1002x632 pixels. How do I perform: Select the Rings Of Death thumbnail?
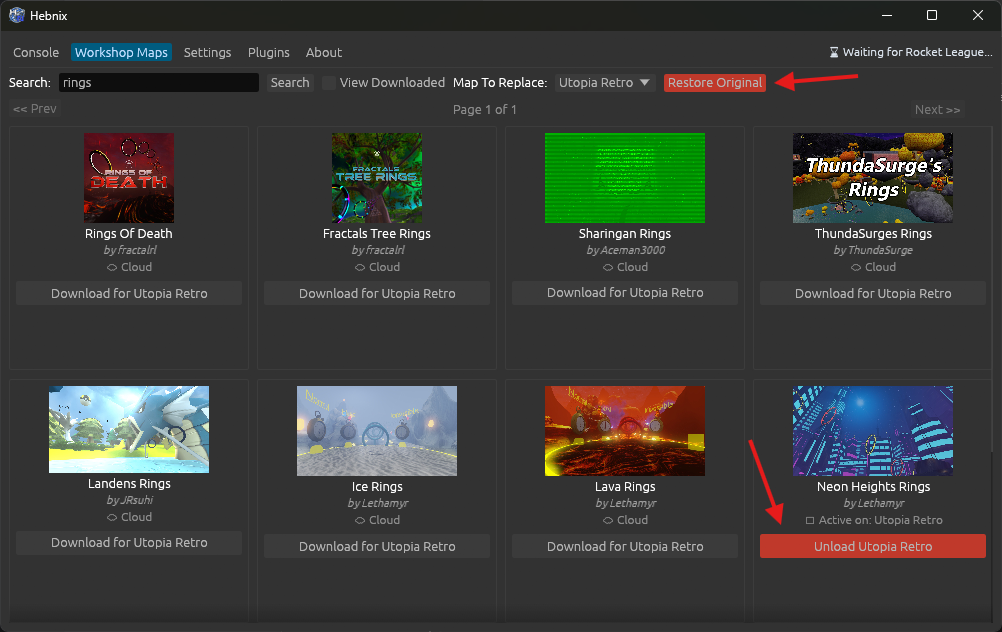129,178
